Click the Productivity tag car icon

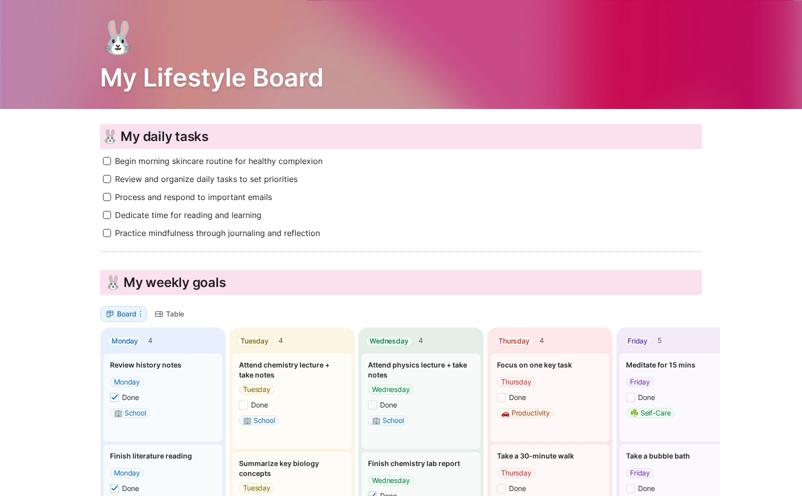pyautogui.click(x=505, y=413)
